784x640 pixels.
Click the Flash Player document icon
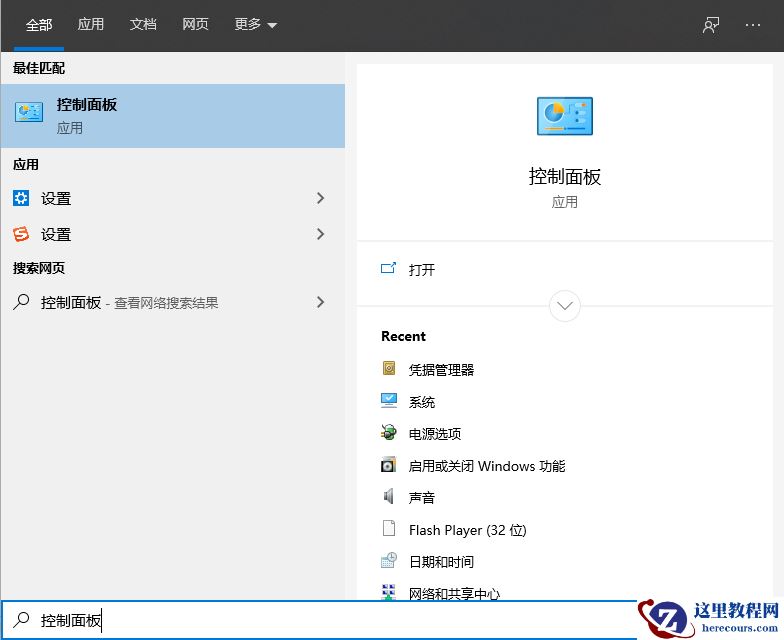389,528
